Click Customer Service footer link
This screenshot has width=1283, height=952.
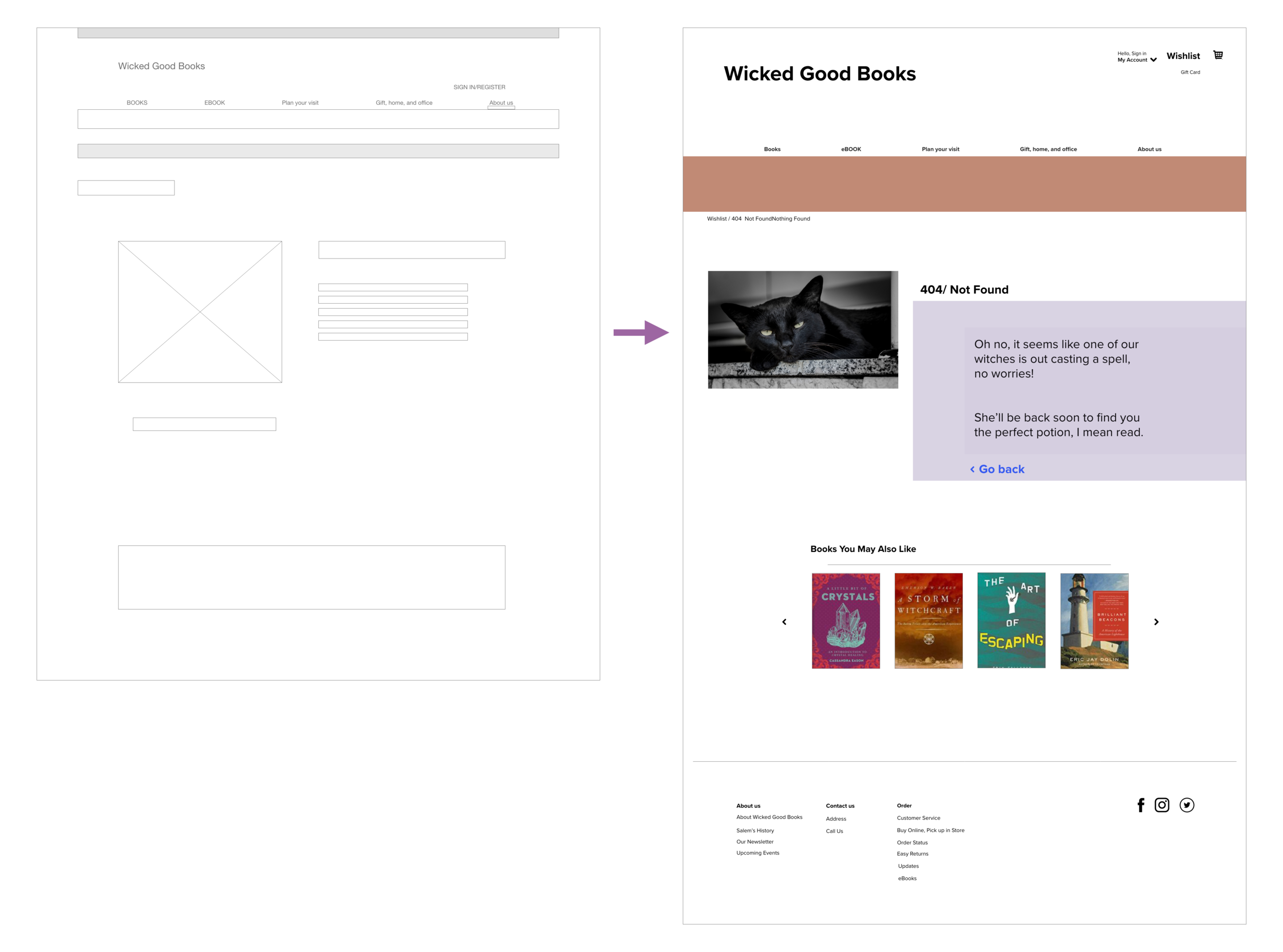(918, 818)
